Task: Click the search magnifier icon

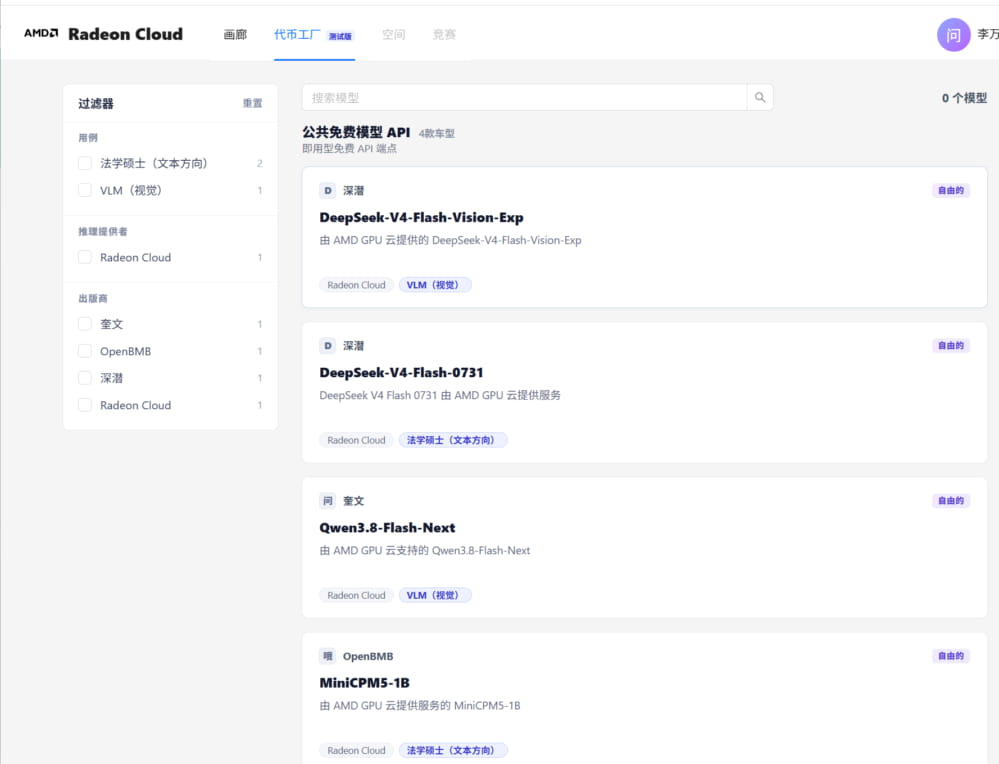Action: tap(759, 97)
